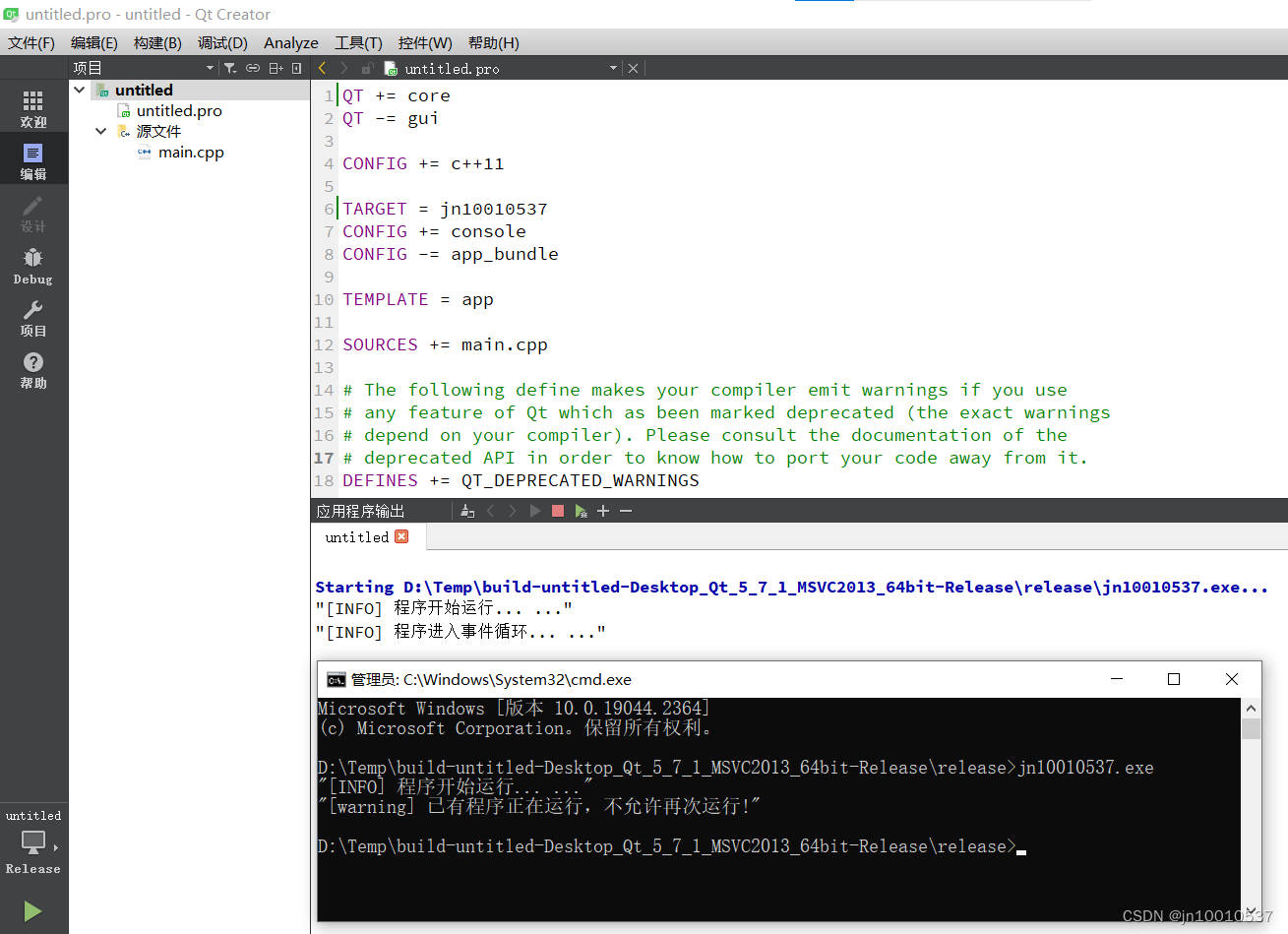Open the 文件(F) menu
This screenshot has height=934, width=1288.
click(31, 42)
